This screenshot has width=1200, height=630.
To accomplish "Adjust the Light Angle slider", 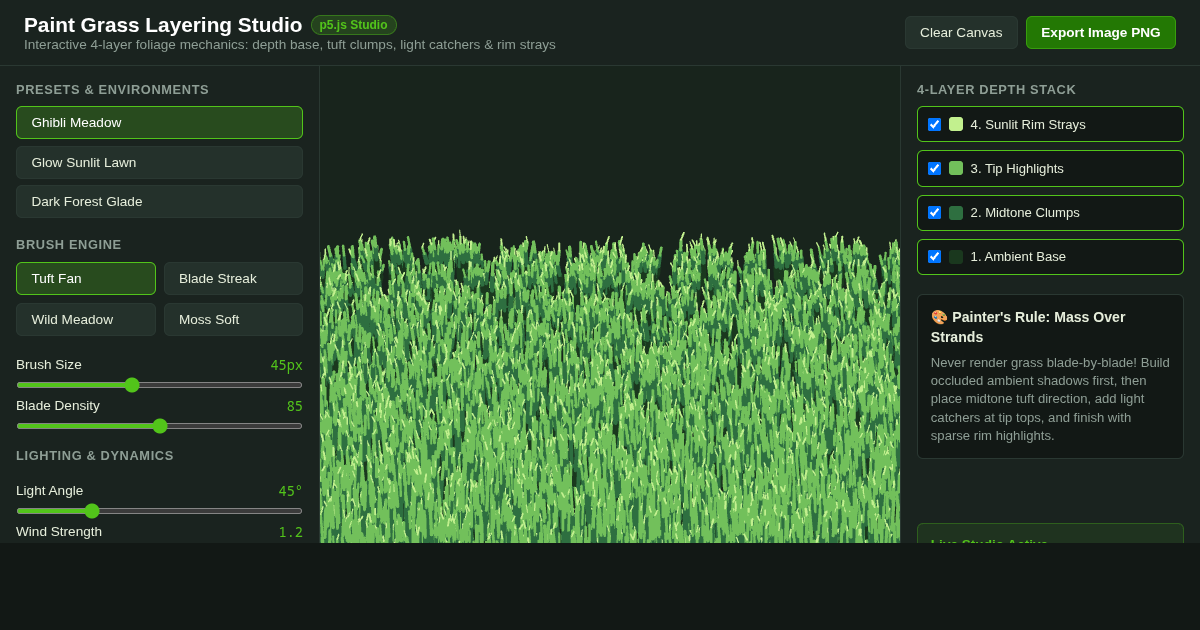I will [159, 511].
